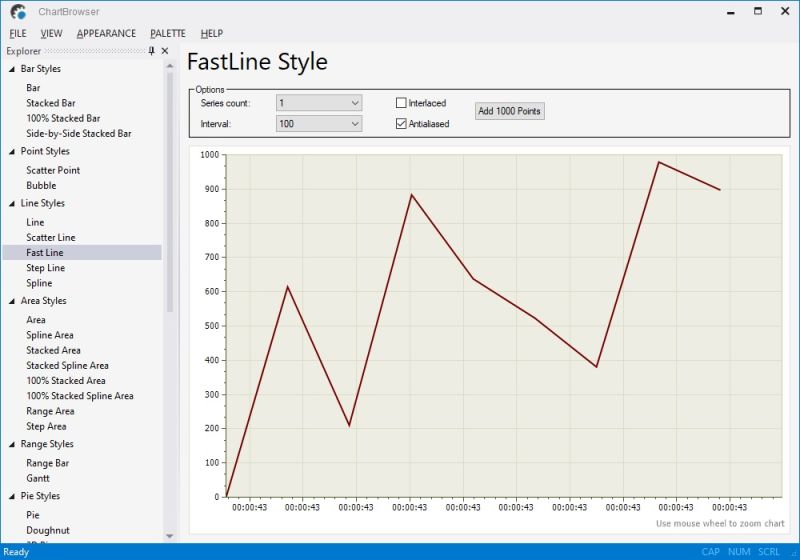Select Bubble chart style

pos(41,186)
